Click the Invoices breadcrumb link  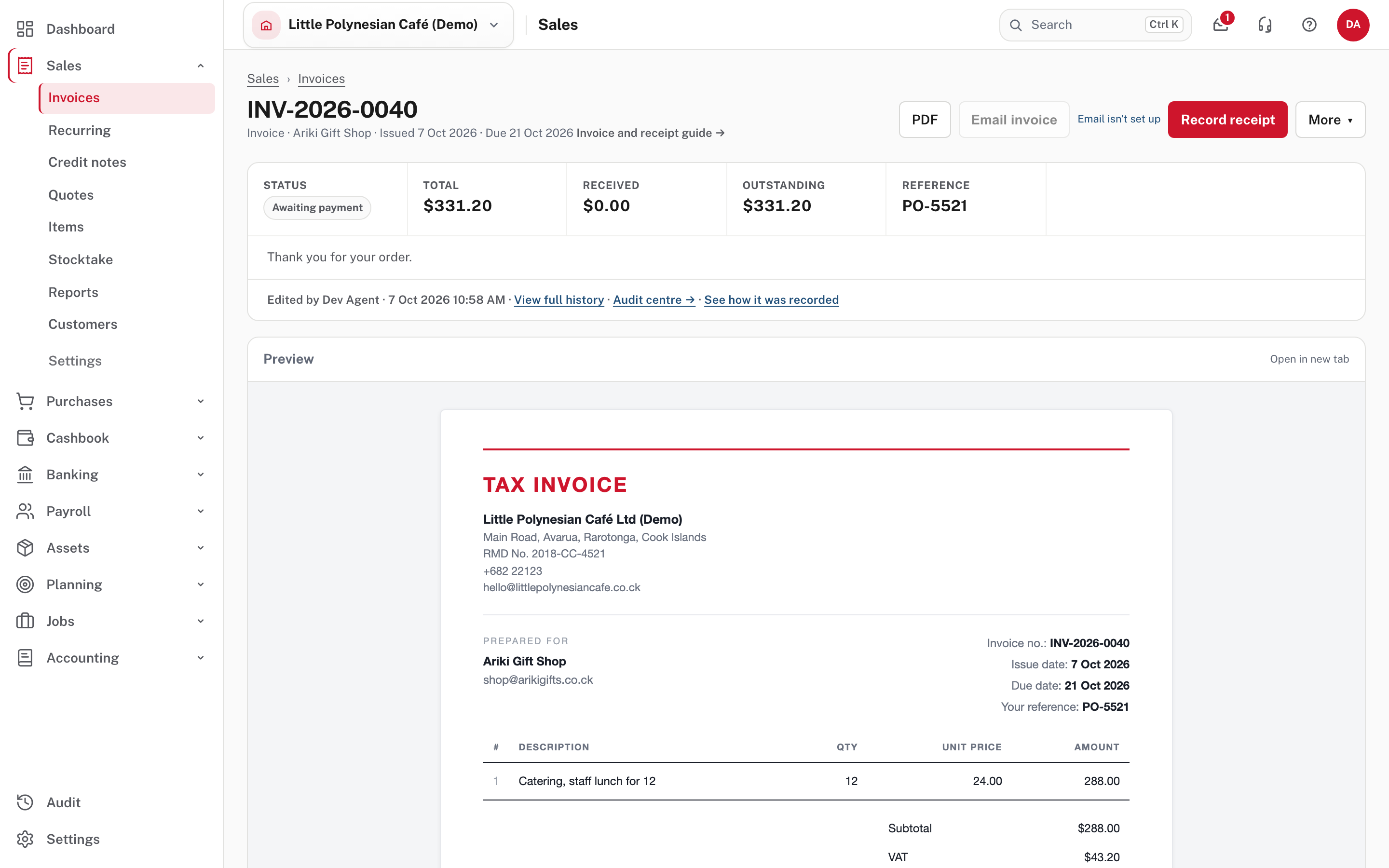321,79
